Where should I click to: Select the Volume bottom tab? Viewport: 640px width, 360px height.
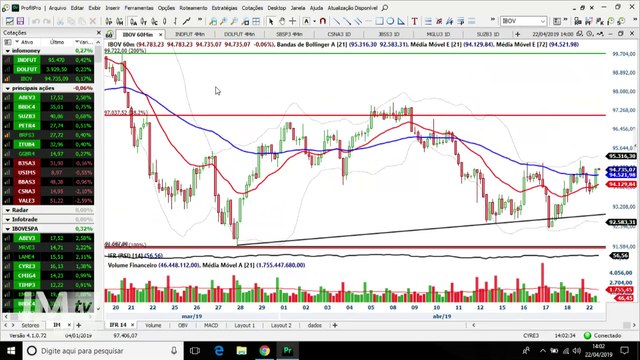[153, 325]
